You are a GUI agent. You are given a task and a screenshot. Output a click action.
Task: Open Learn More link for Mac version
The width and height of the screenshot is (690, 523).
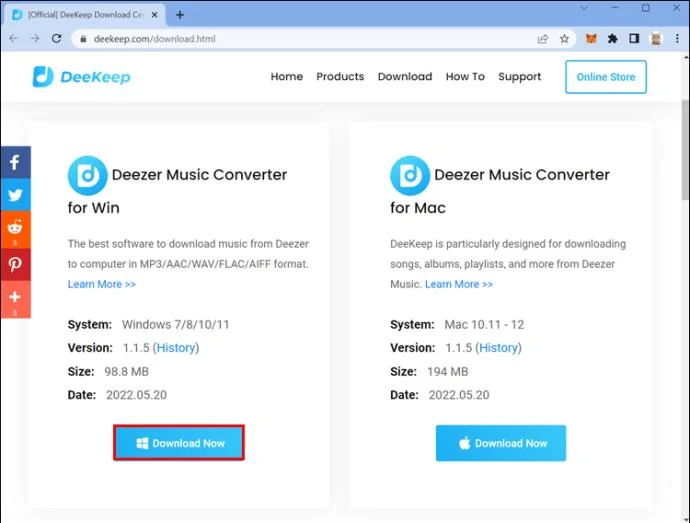coord(459,284)
